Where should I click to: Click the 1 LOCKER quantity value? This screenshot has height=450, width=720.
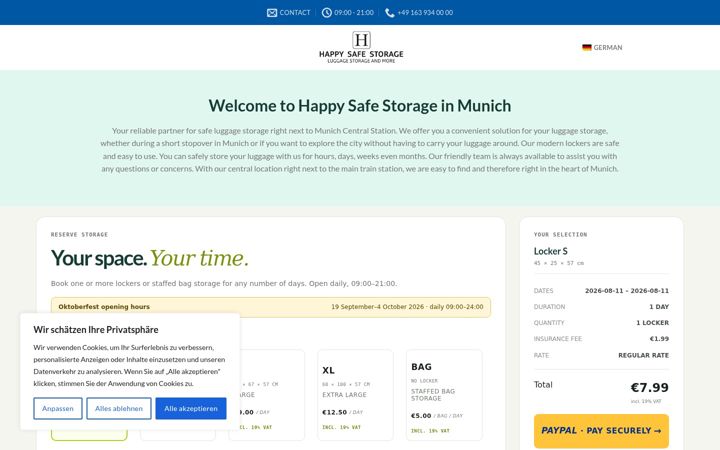[652, 323]
